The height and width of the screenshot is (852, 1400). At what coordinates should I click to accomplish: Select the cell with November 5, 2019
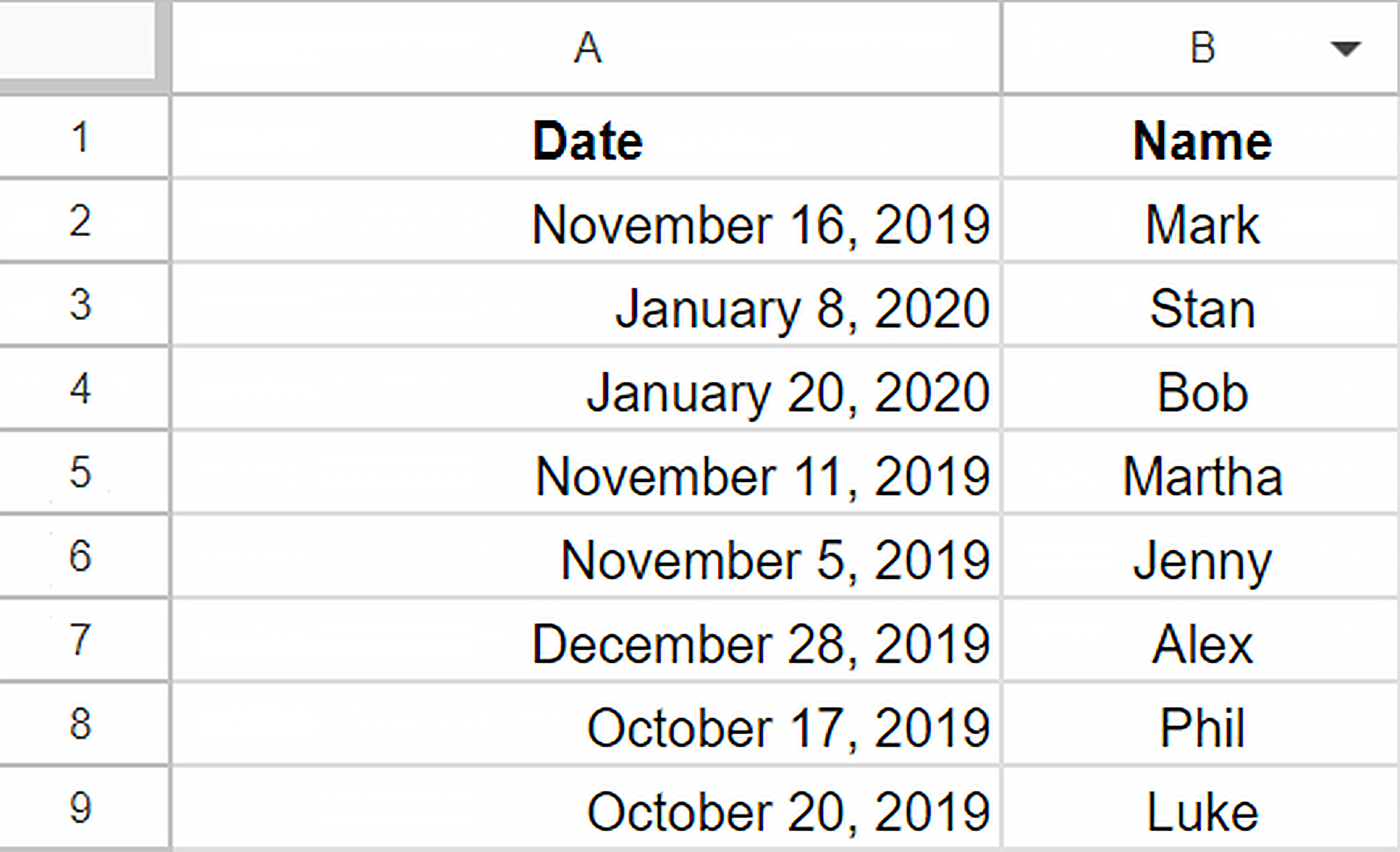[x=587, y=556]
